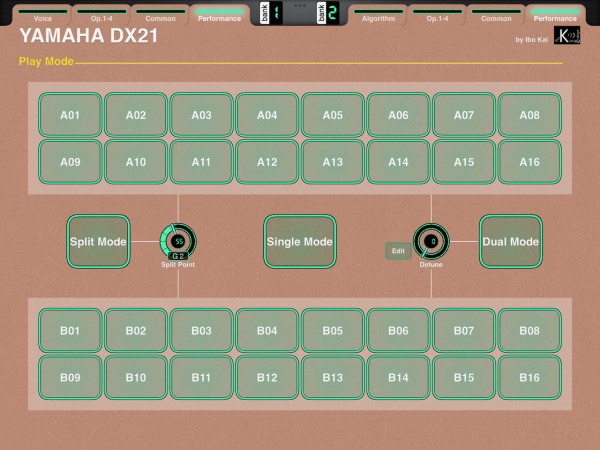Viewport: 600px width, 450px height.
Task: Pick voice pad B14
Action: tap(398, 377)
